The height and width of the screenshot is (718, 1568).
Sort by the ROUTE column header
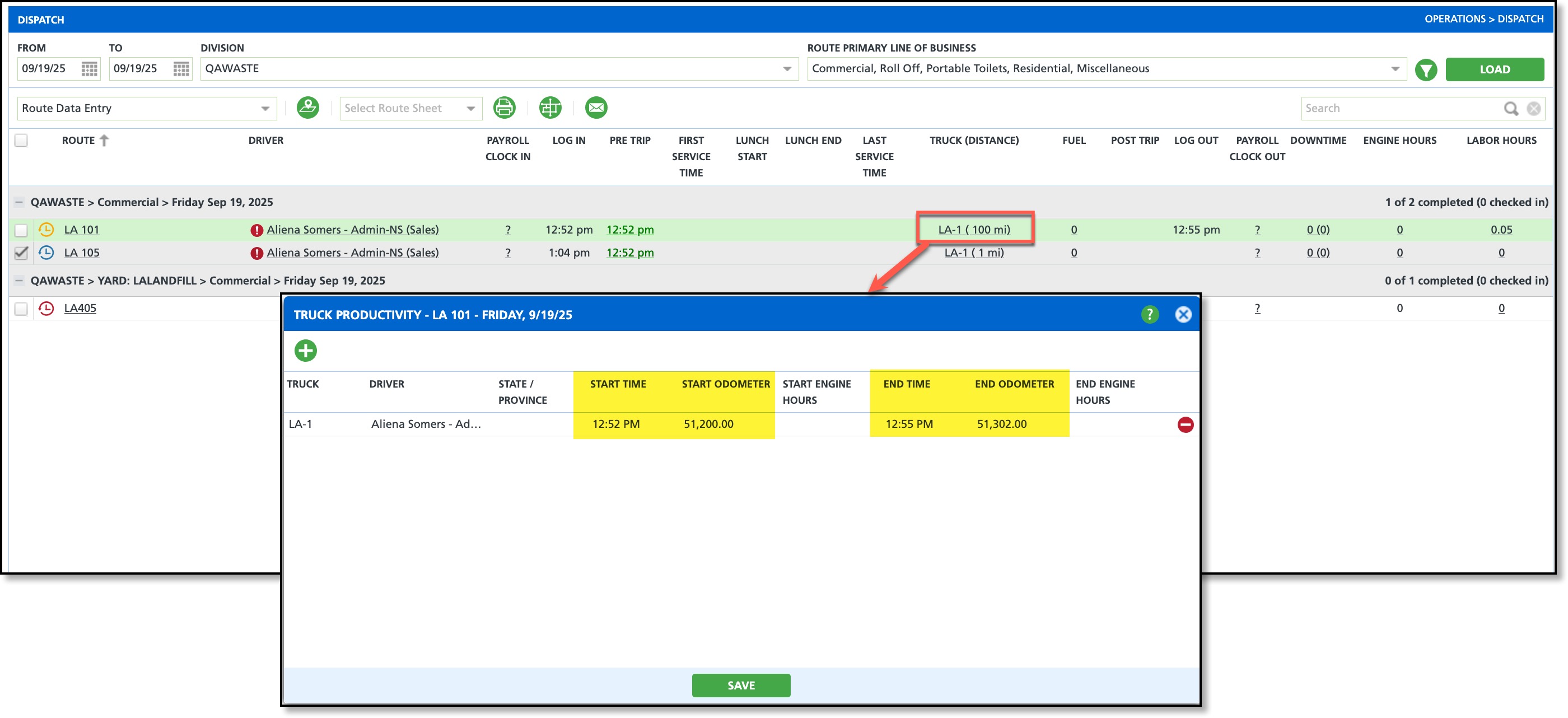[78, 141]
